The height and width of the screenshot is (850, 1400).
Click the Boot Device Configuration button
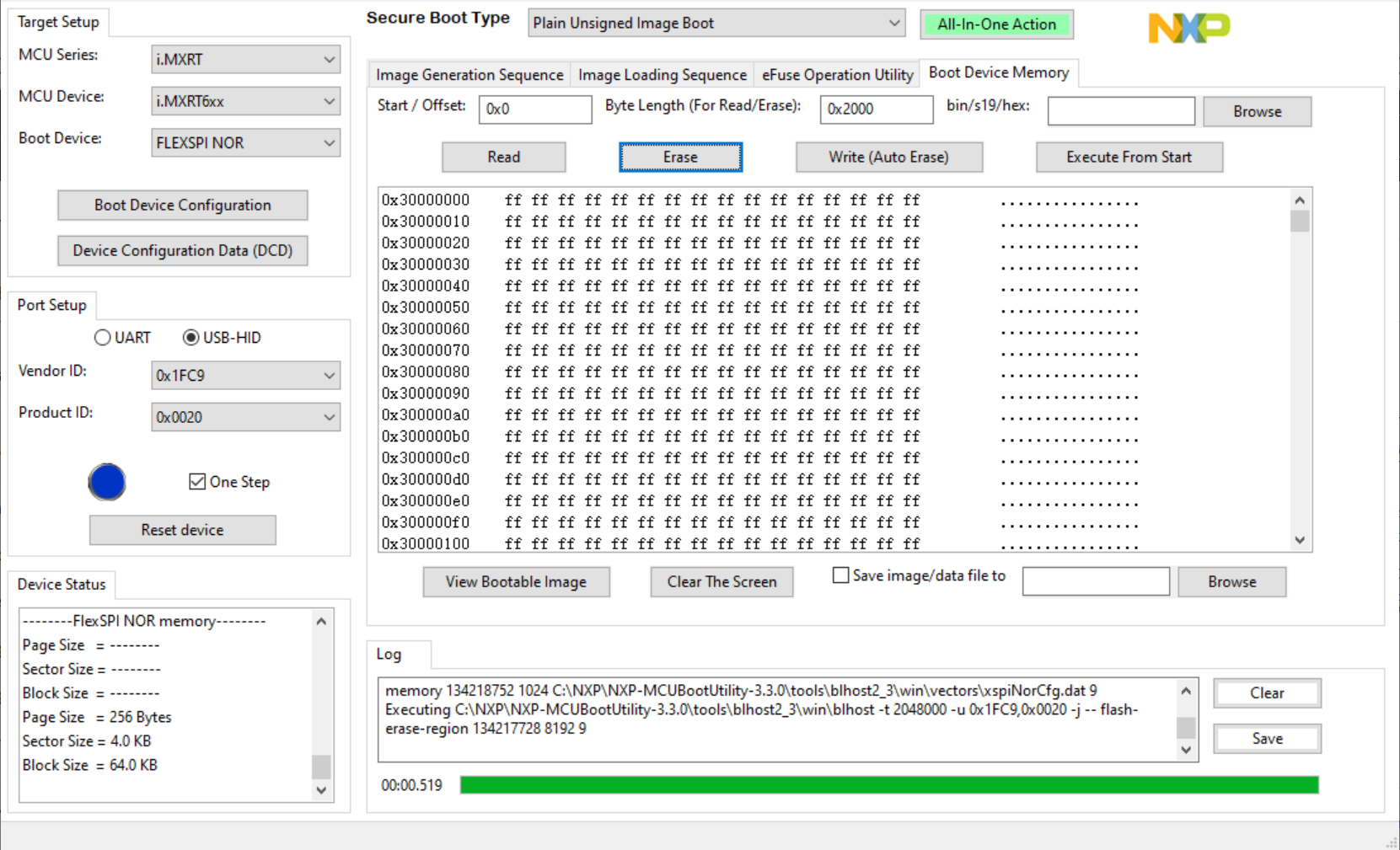point(183,205)
